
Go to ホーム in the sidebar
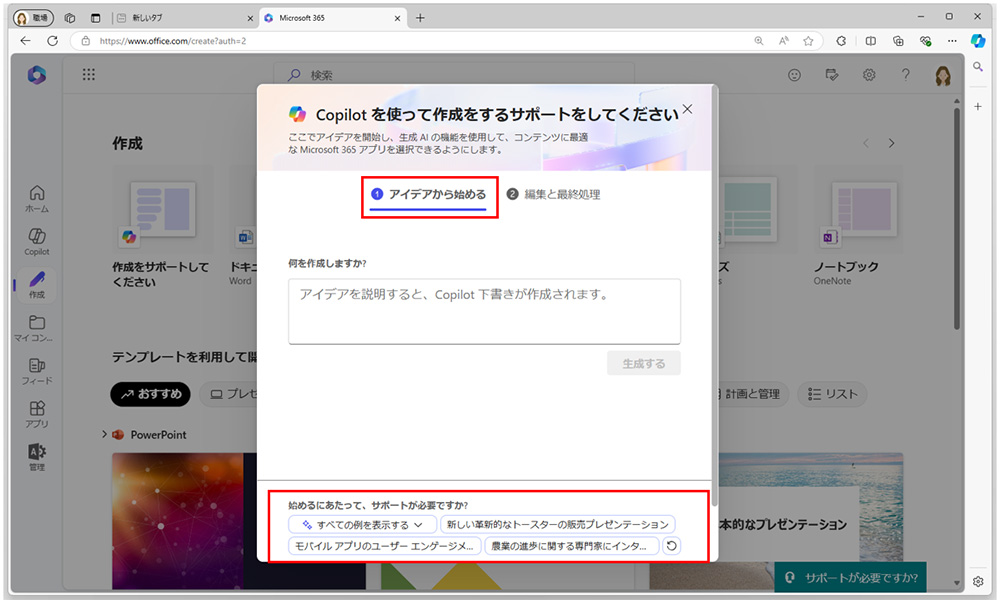tap(37, 199)
